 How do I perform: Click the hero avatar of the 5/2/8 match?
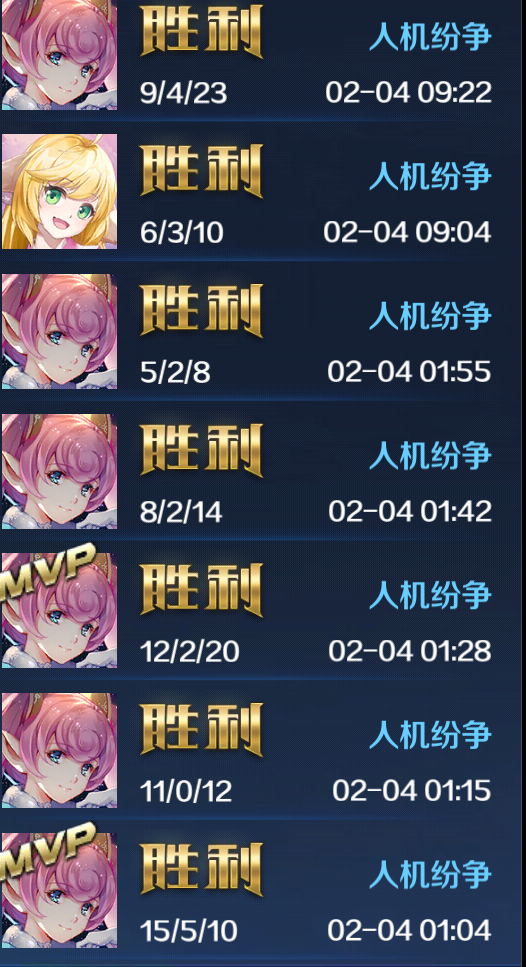click(59, 331)
